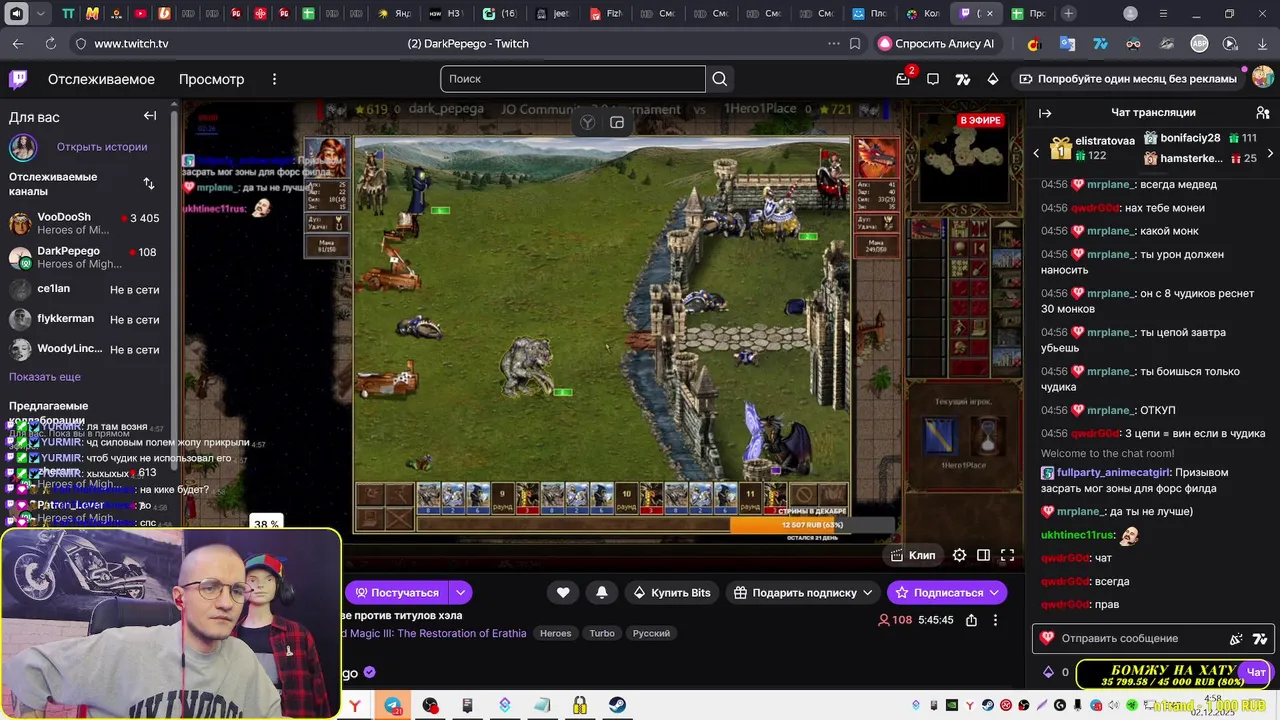This screenshot has width=1280, height=720.
Task: Click the search magnifier button
Action: click(720, 79)
